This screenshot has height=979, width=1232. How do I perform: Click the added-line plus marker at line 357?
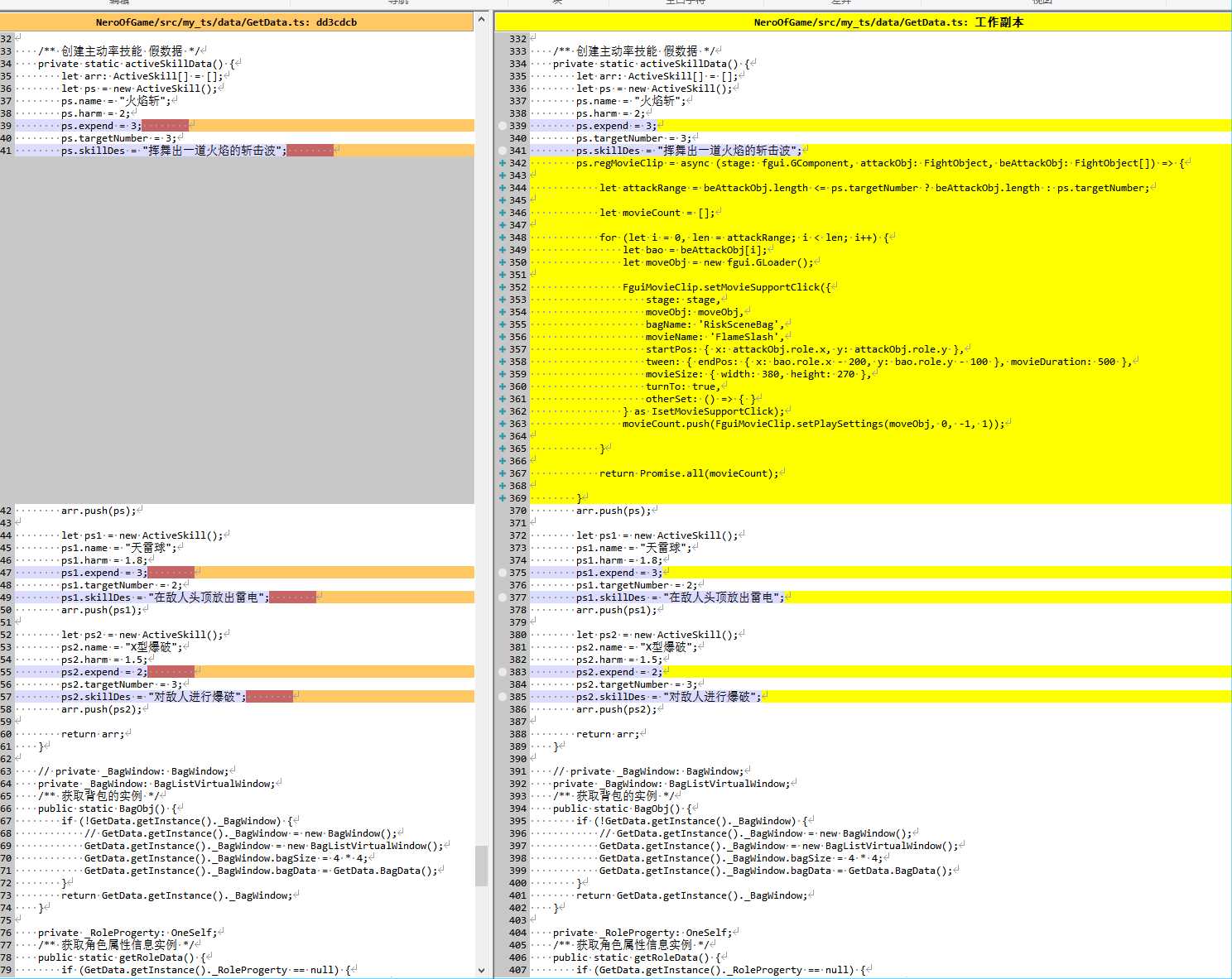pos(503,349)
